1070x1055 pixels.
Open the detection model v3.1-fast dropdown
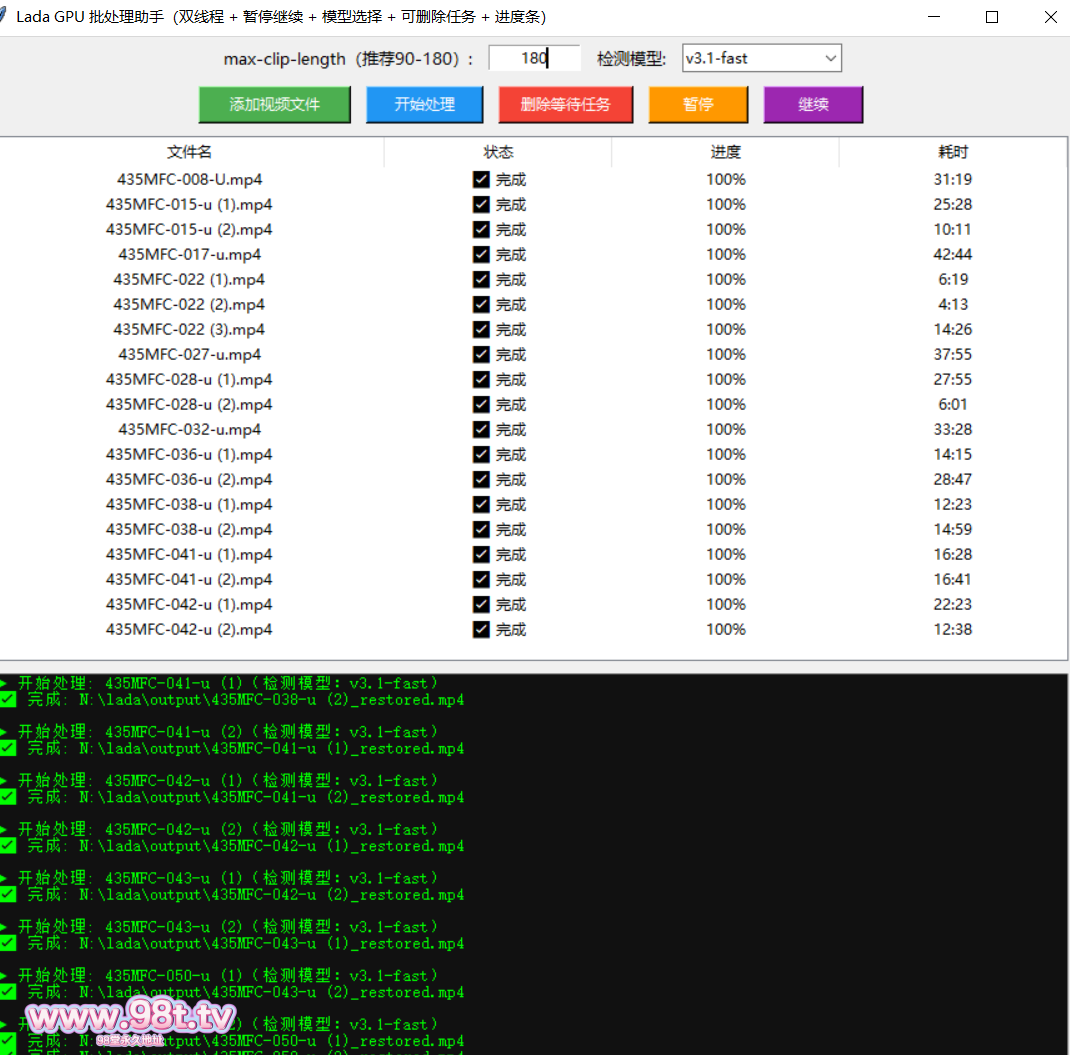tap(761, 58)
